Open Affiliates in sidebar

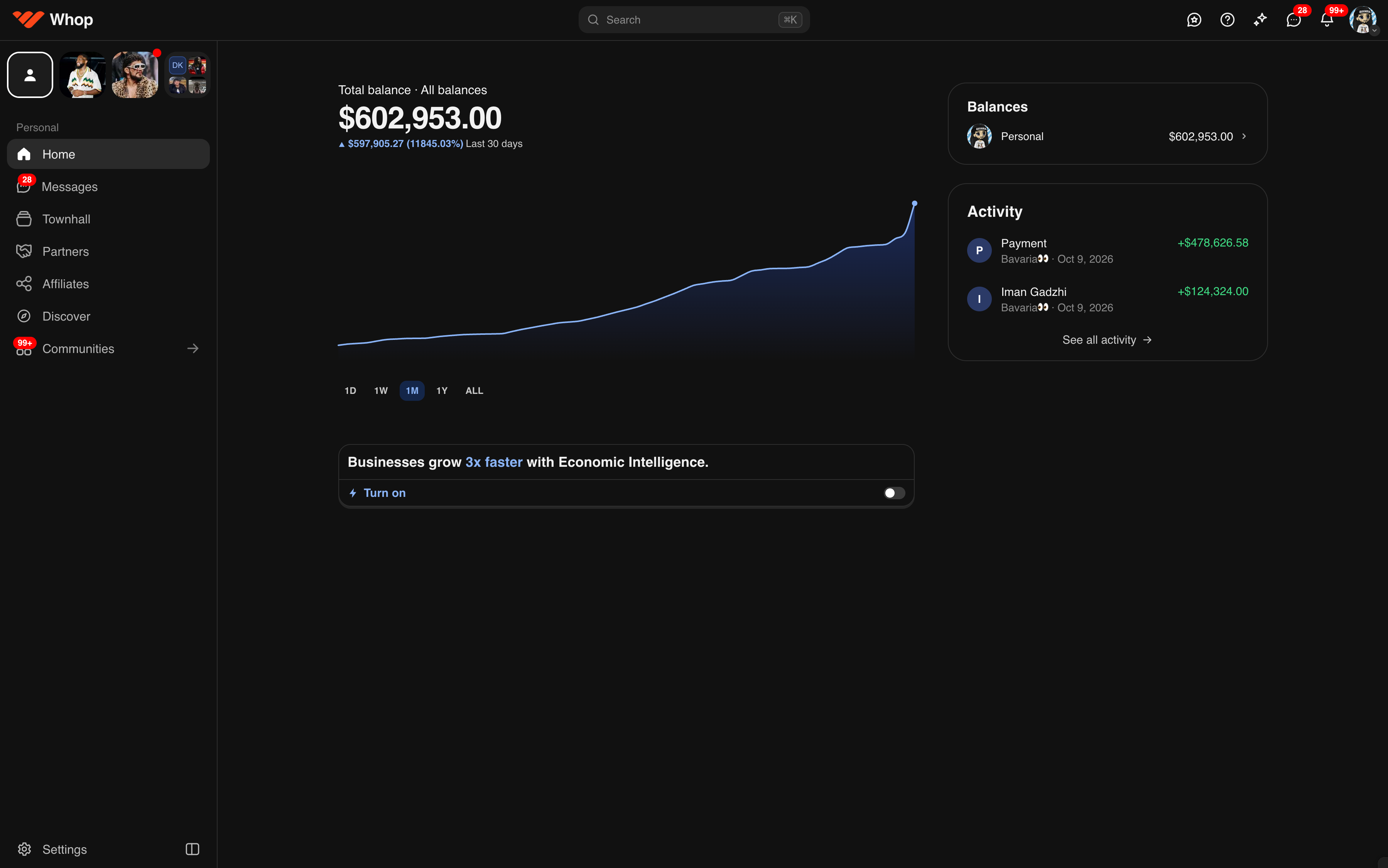[108, 284]
